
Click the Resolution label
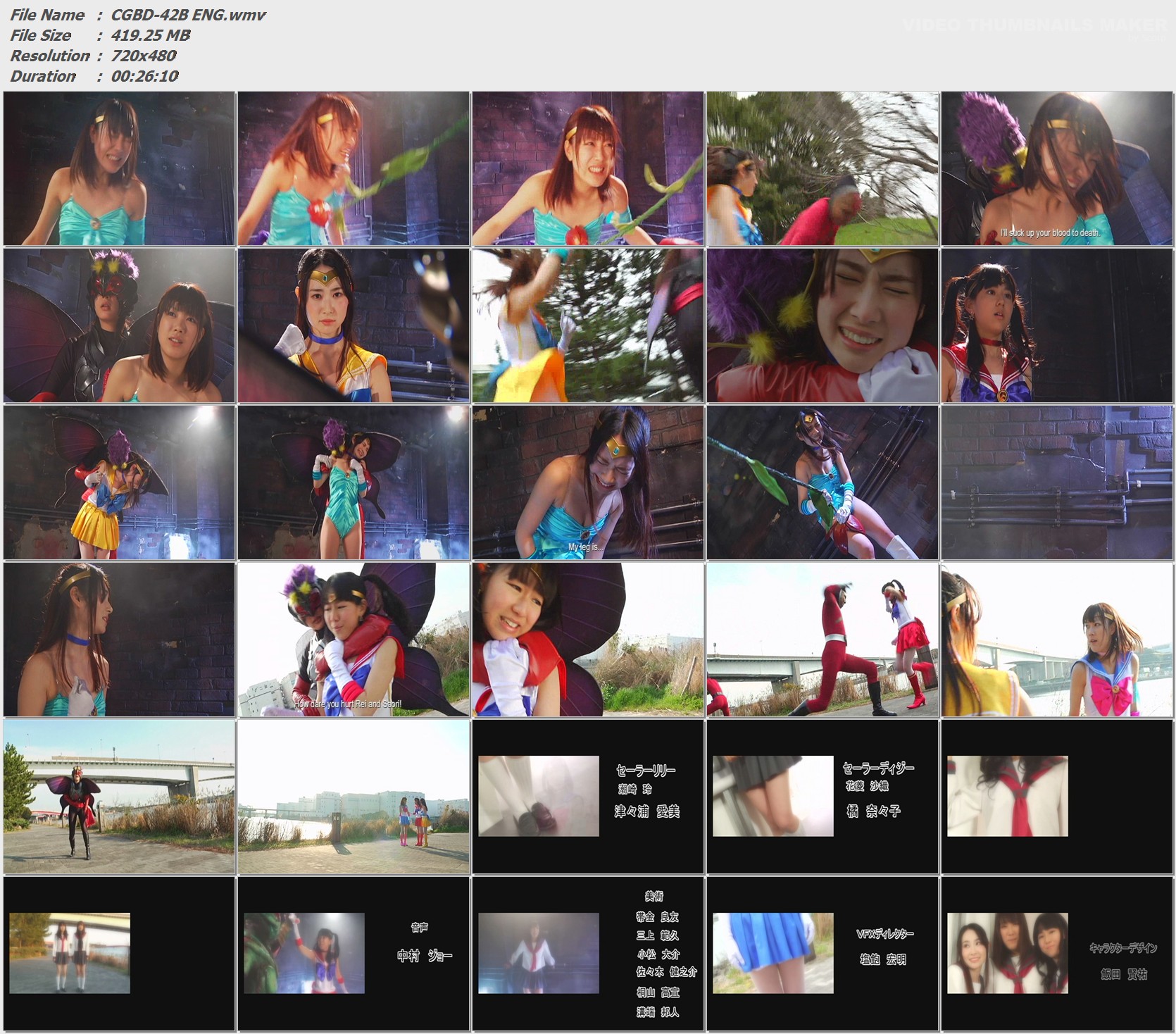(50, 56)
